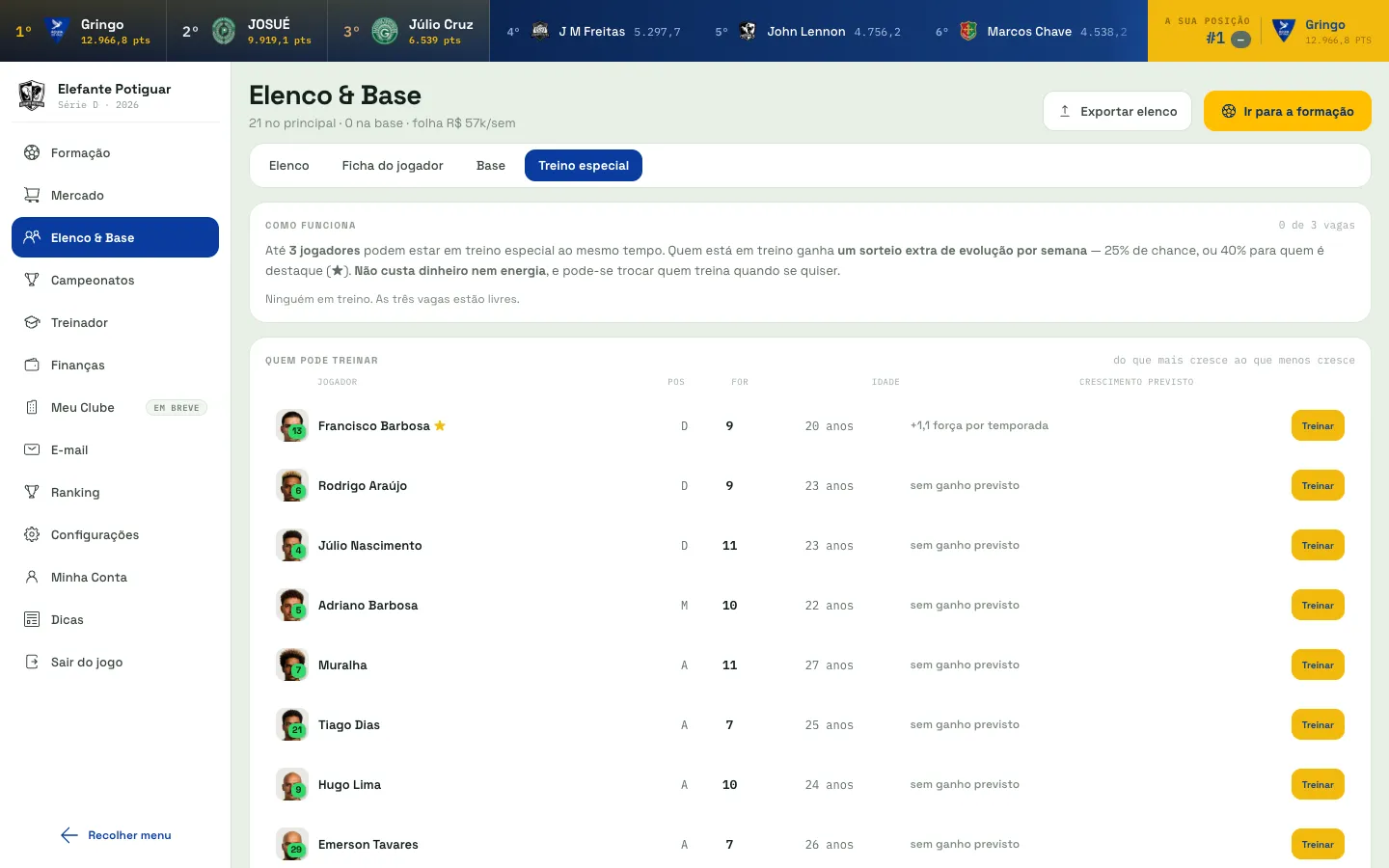This screenshot has height=868, width=1389.
Task: Click Marcos Chave in the ranking bar
Action: (x=1031, y=32)
